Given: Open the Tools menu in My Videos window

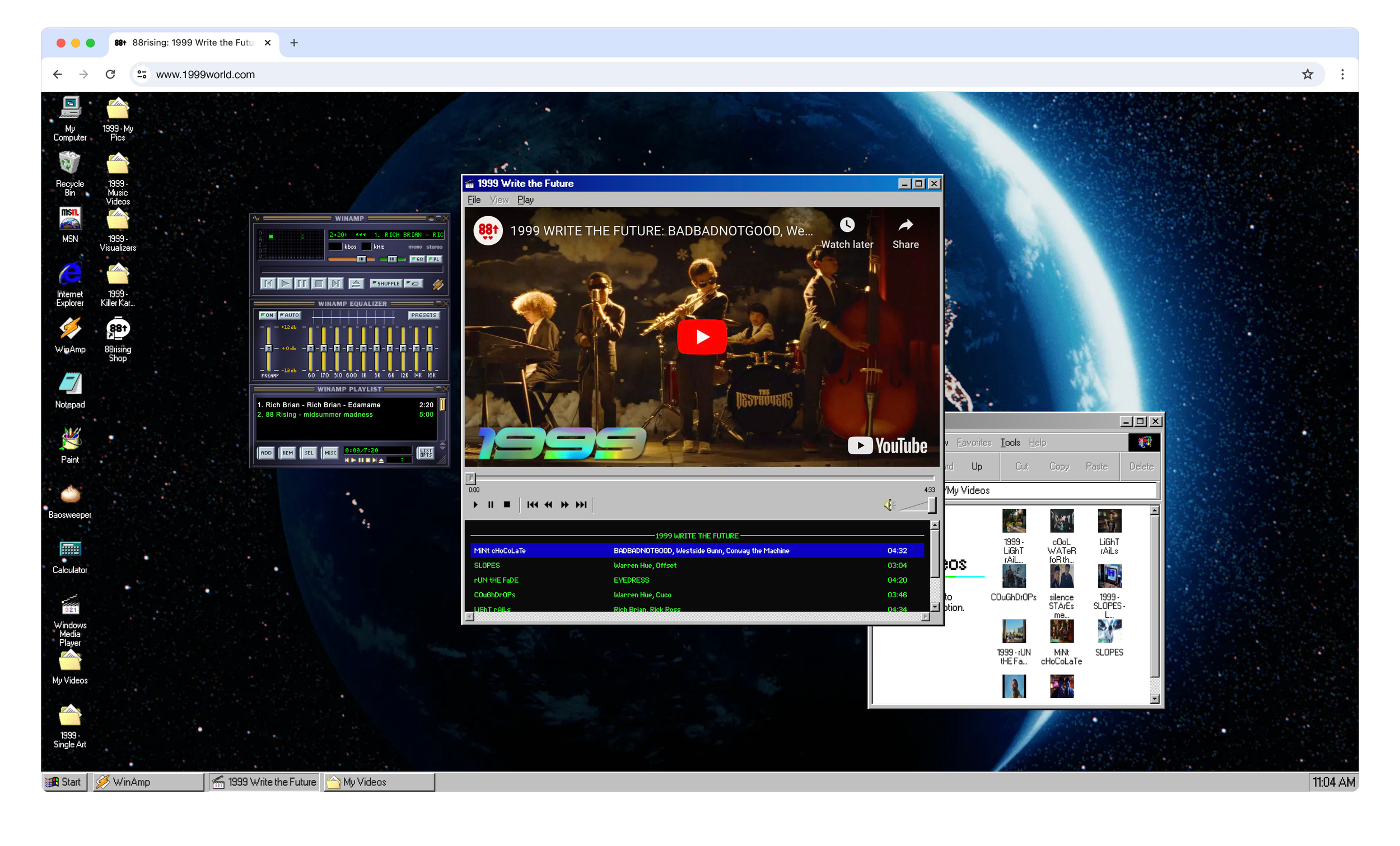Looking at the screenshot, I should coord(1010,443).
